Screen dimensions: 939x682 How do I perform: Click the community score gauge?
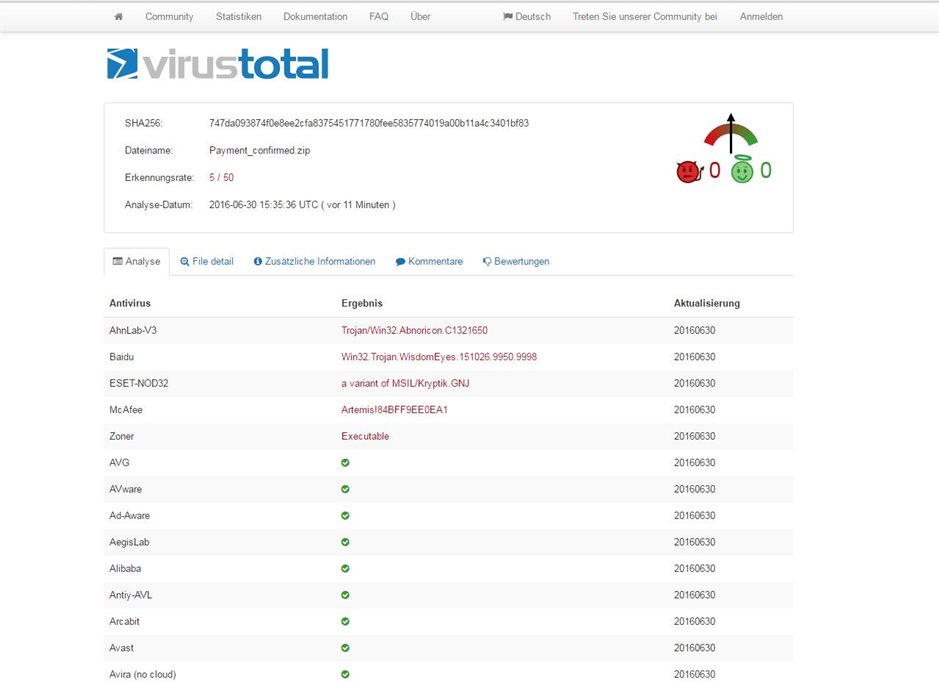click(731, 134)
